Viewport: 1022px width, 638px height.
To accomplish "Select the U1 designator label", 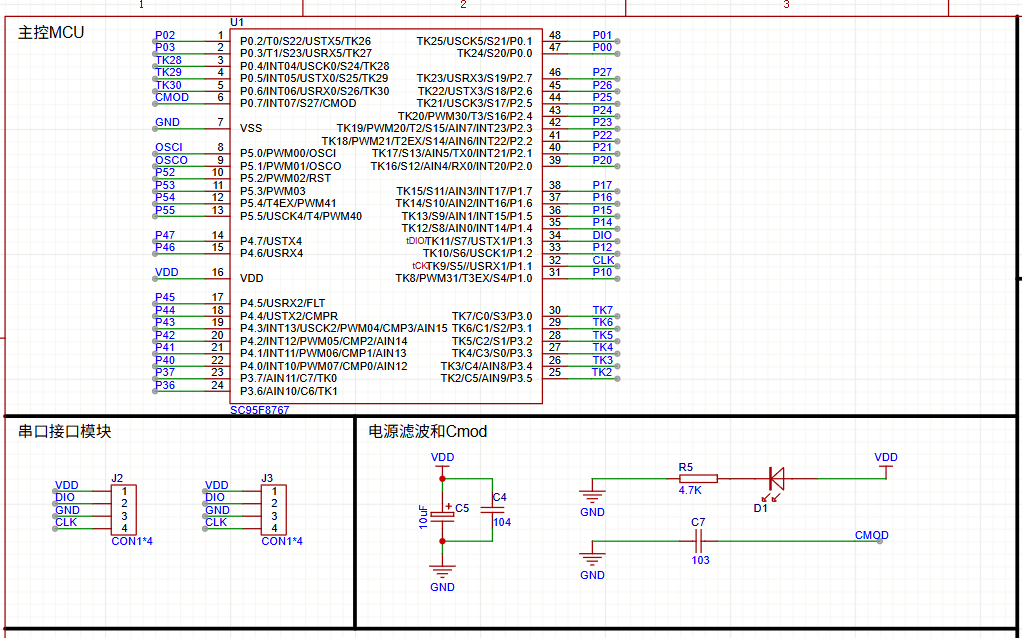I will pos(237,23).
